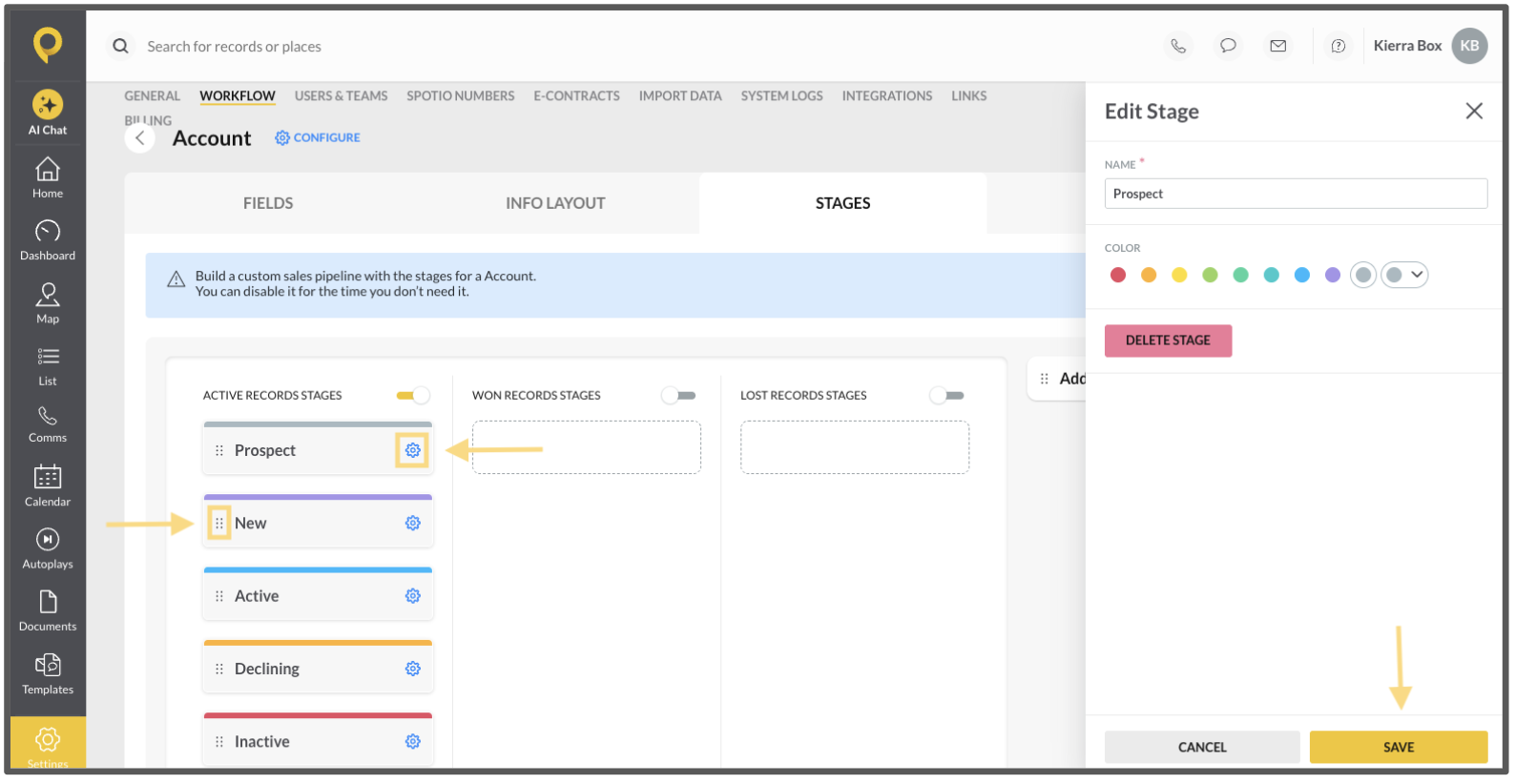Open the List view icon
Screen dimensions: 1515x784
tap(48, 366)
